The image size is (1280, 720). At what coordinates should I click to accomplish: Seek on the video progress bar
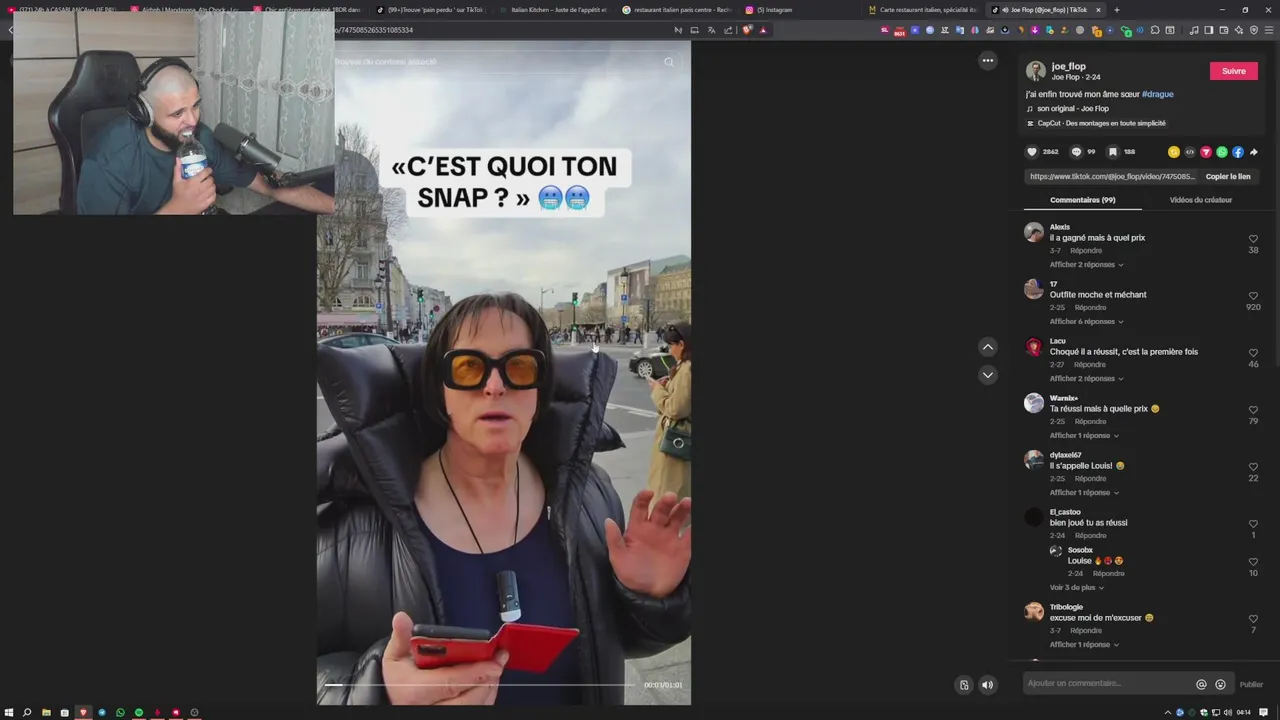click(x=481, y=685)
